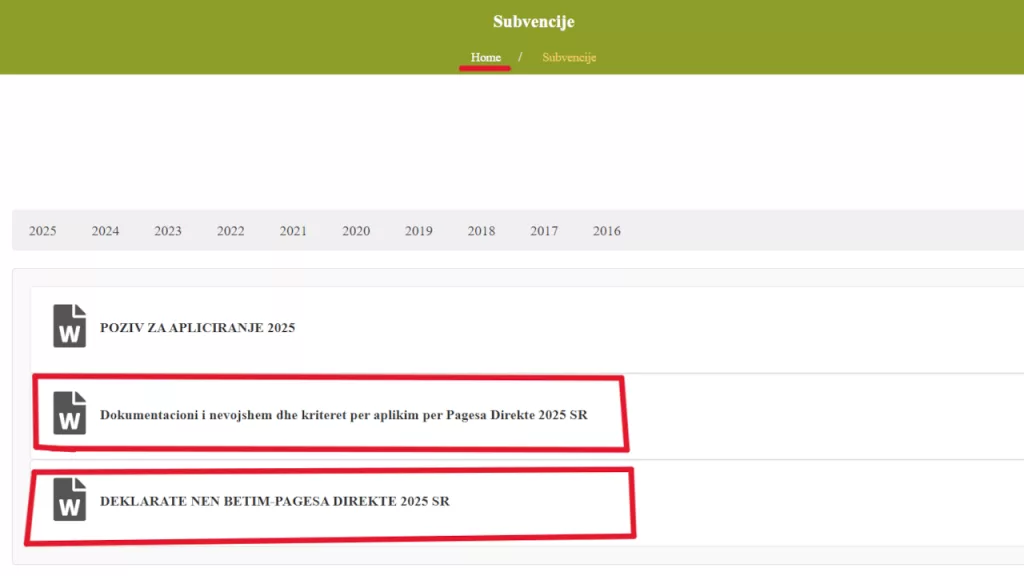Show documents for year 2022
The width and height of the screenshot is (1024, 576).
coord(231,231)
